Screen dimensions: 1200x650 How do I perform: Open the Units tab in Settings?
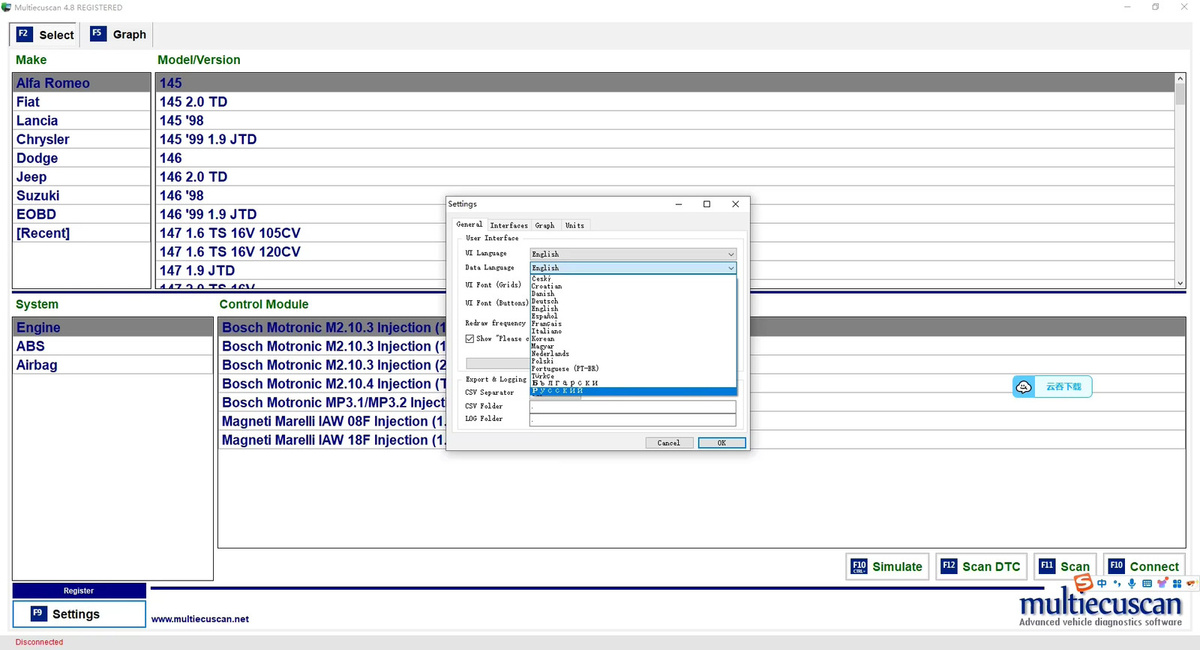pos(575,225)
